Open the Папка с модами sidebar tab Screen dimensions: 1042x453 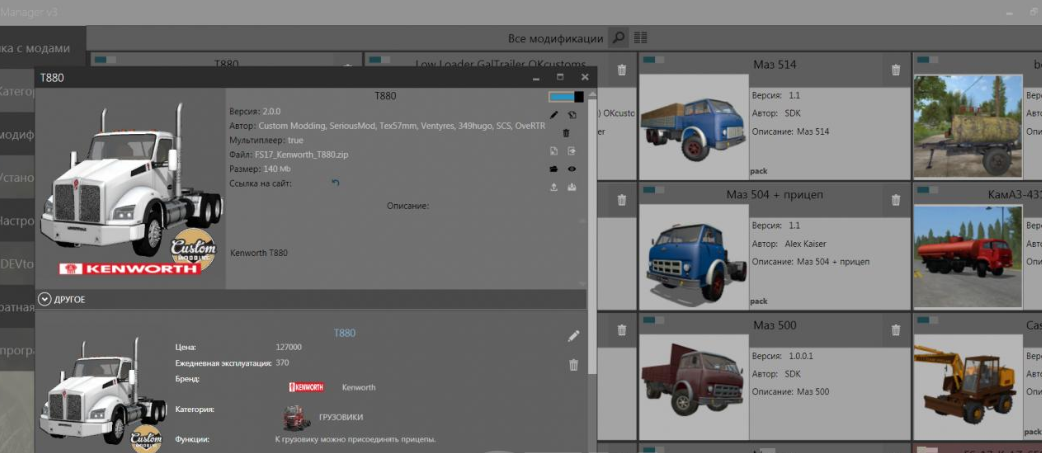38,48
